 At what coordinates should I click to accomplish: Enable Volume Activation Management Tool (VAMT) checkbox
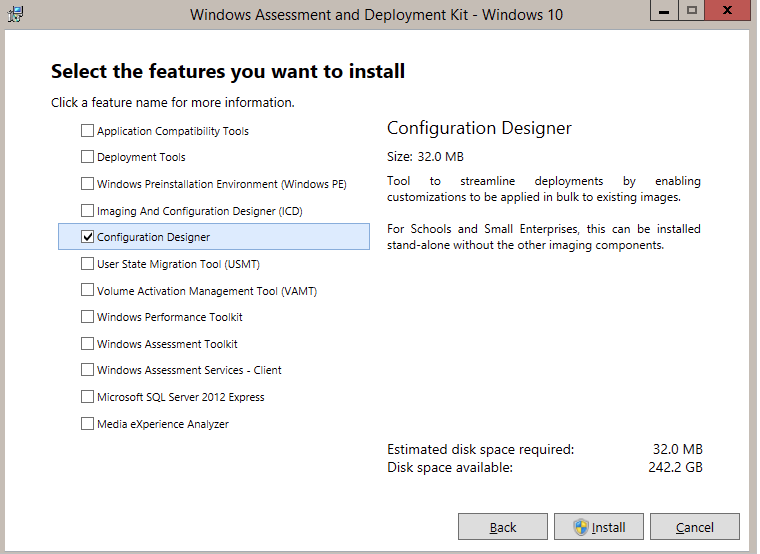pos(87,290)
